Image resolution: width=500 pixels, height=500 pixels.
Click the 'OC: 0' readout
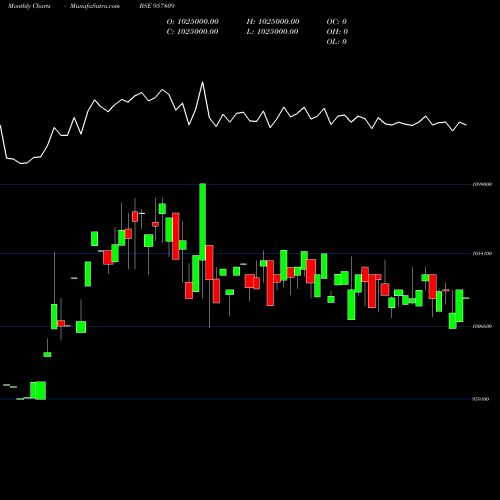click(337, 22)
